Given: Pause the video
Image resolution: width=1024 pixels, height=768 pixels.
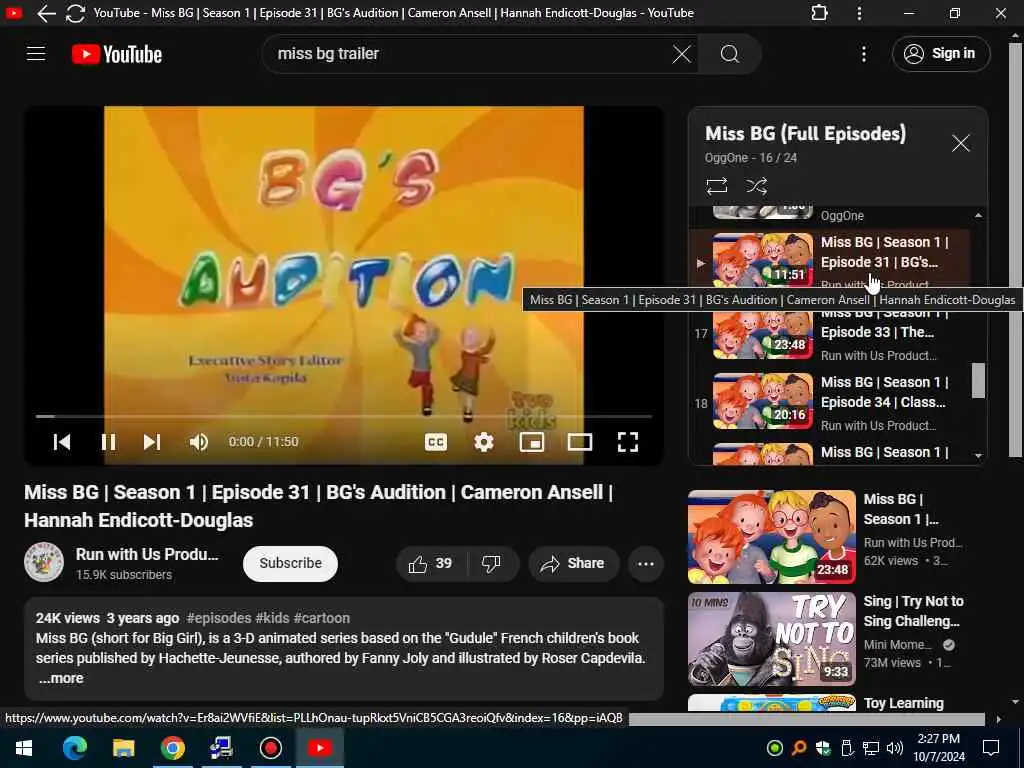Looking at the screenshot, I should pos(108,442).
